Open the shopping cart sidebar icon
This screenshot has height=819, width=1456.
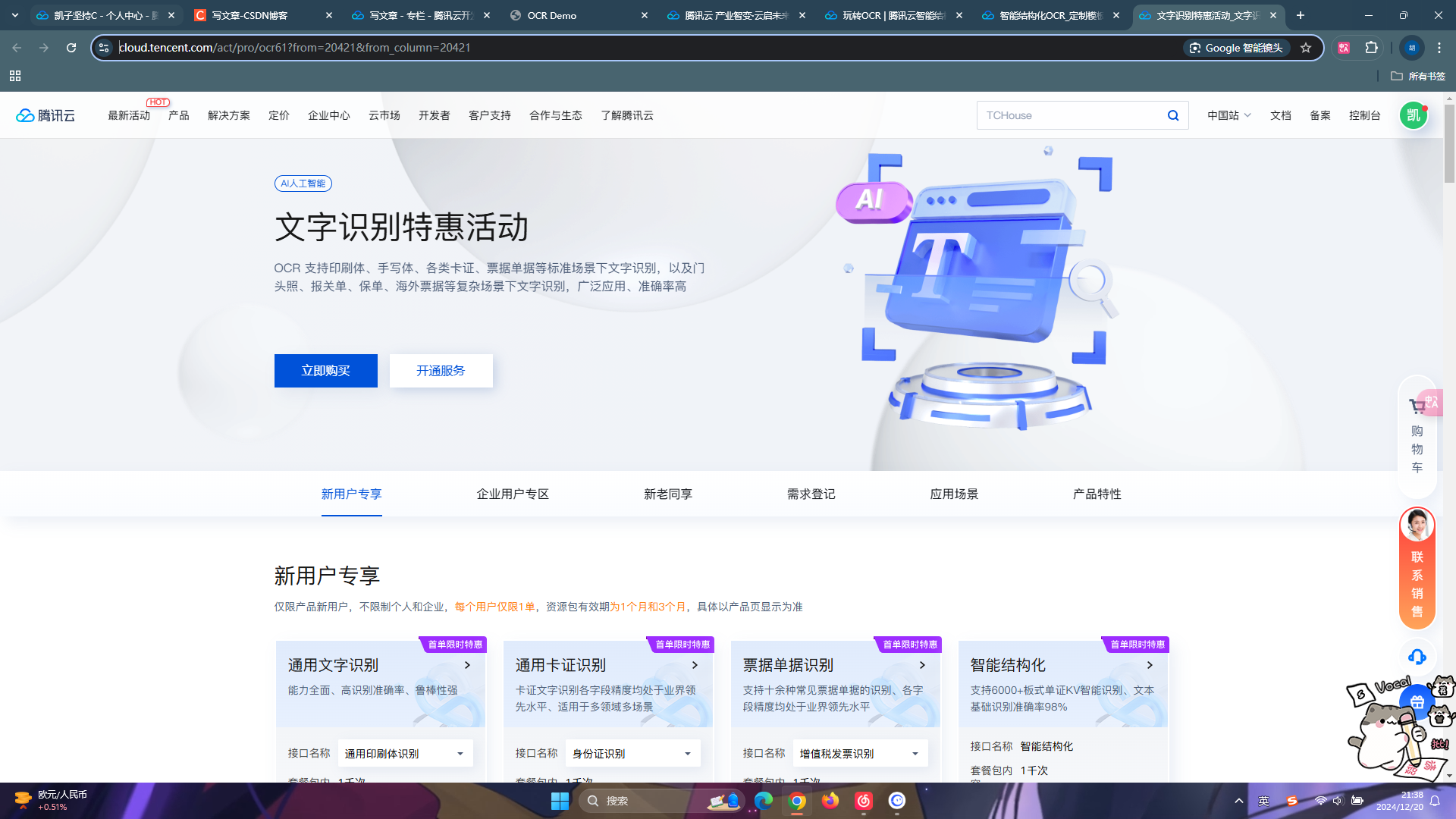click(x=1417, y=406)
